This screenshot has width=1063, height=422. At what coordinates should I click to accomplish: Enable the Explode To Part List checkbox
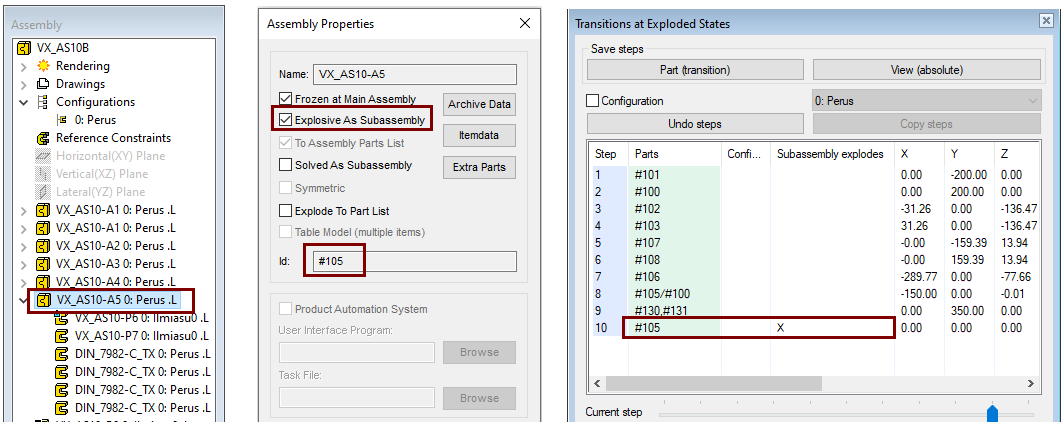tap(285, 211)
